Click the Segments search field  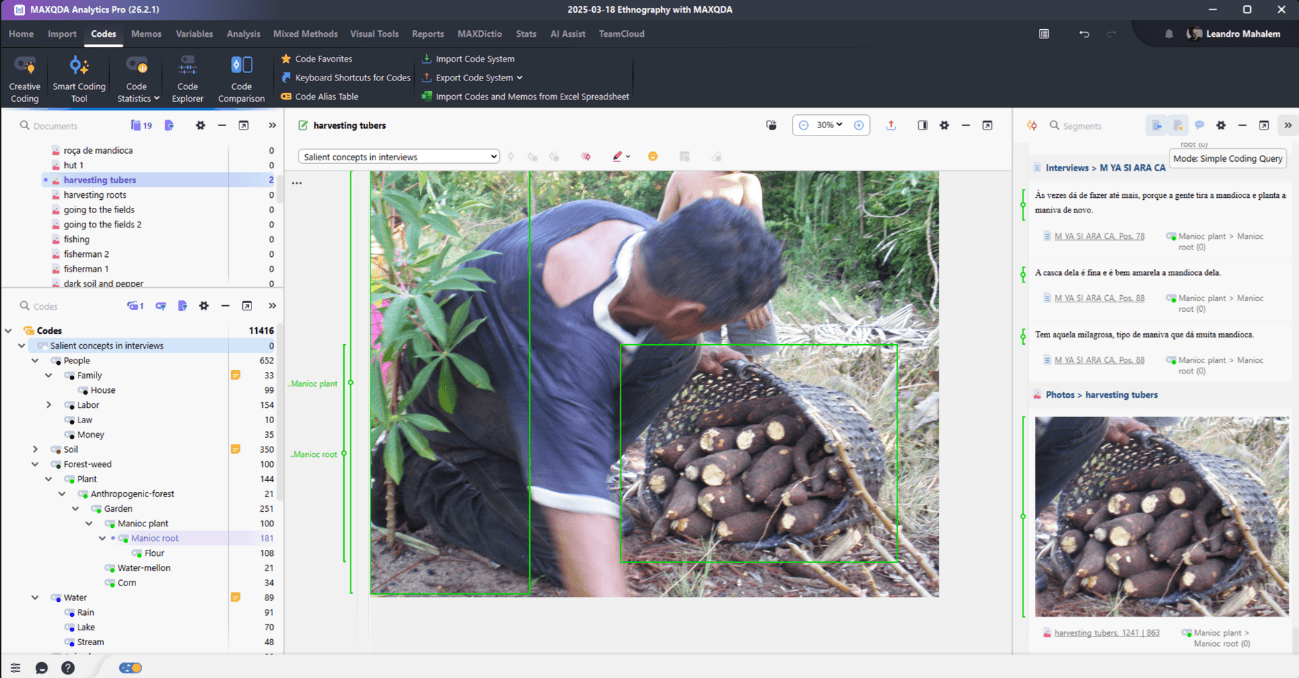[x=1092, y=126]
